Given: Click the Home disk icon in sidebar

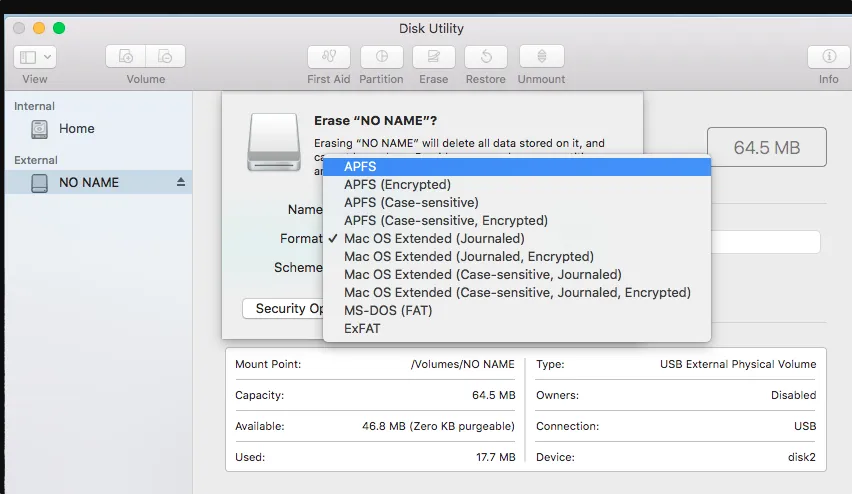Looking at the screenshot, I should (x=39, y=129).
